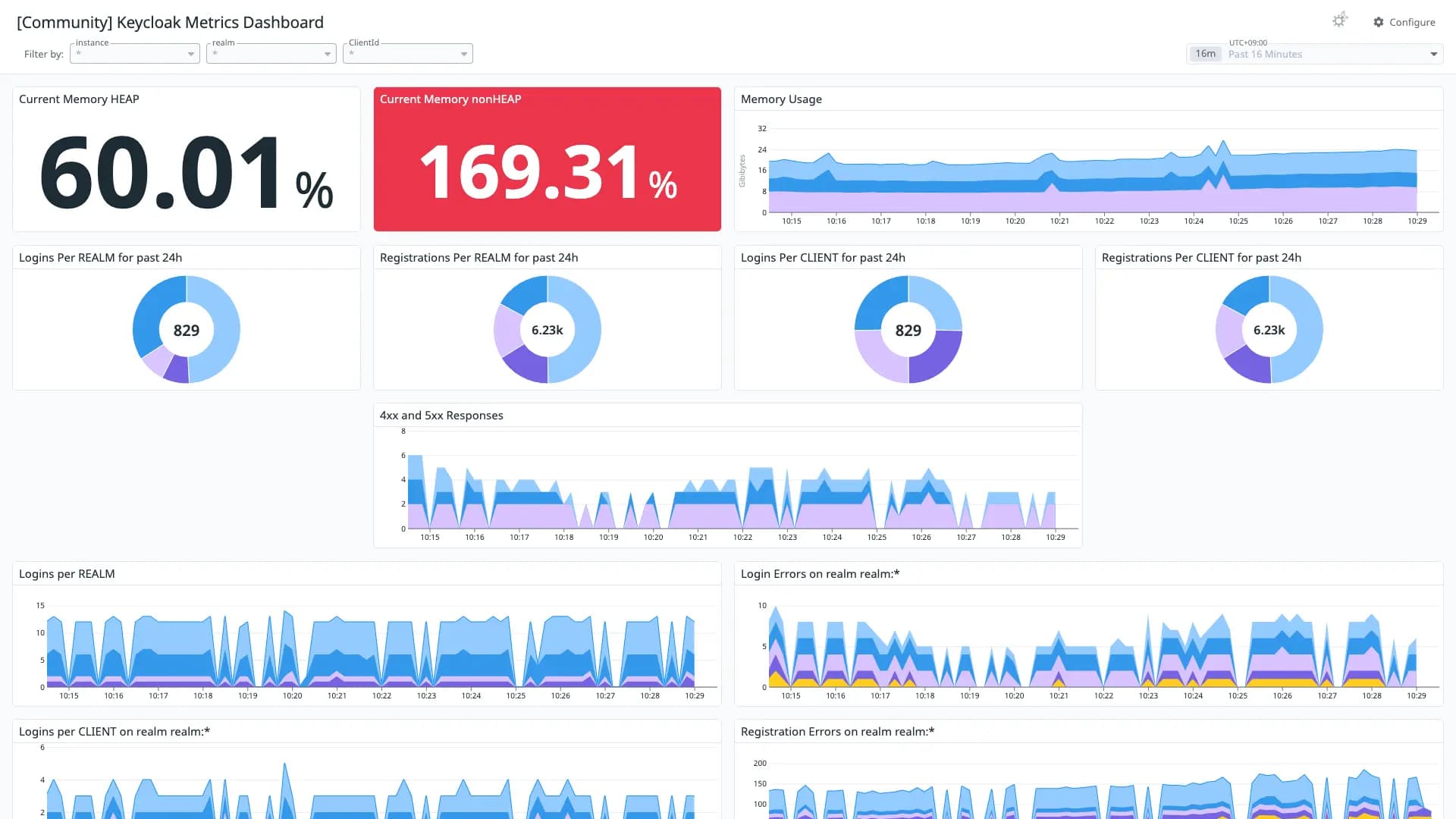Image resolution: width=1456 pixels, height=819 pixels.
Task: Toggle the light/dark theme sun-moon icon
Action: (1339, 20)
